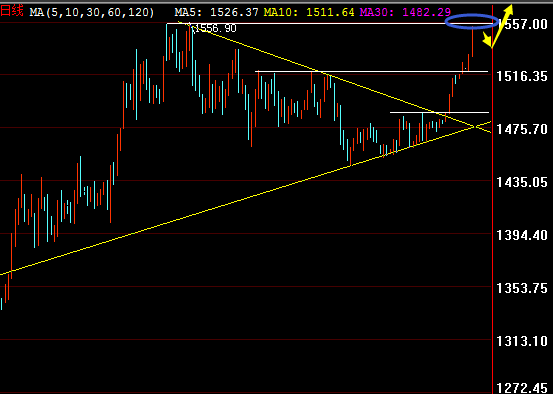Click the crossing point of the yellow trendlines
The width and height of the screenshot is (553, 394).
point(476,126)
